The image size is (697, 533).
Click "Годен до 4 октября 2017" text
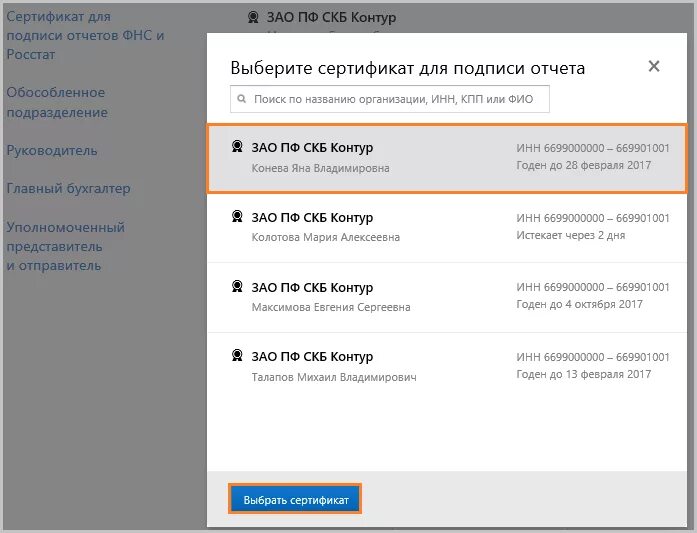pos(579,305)
